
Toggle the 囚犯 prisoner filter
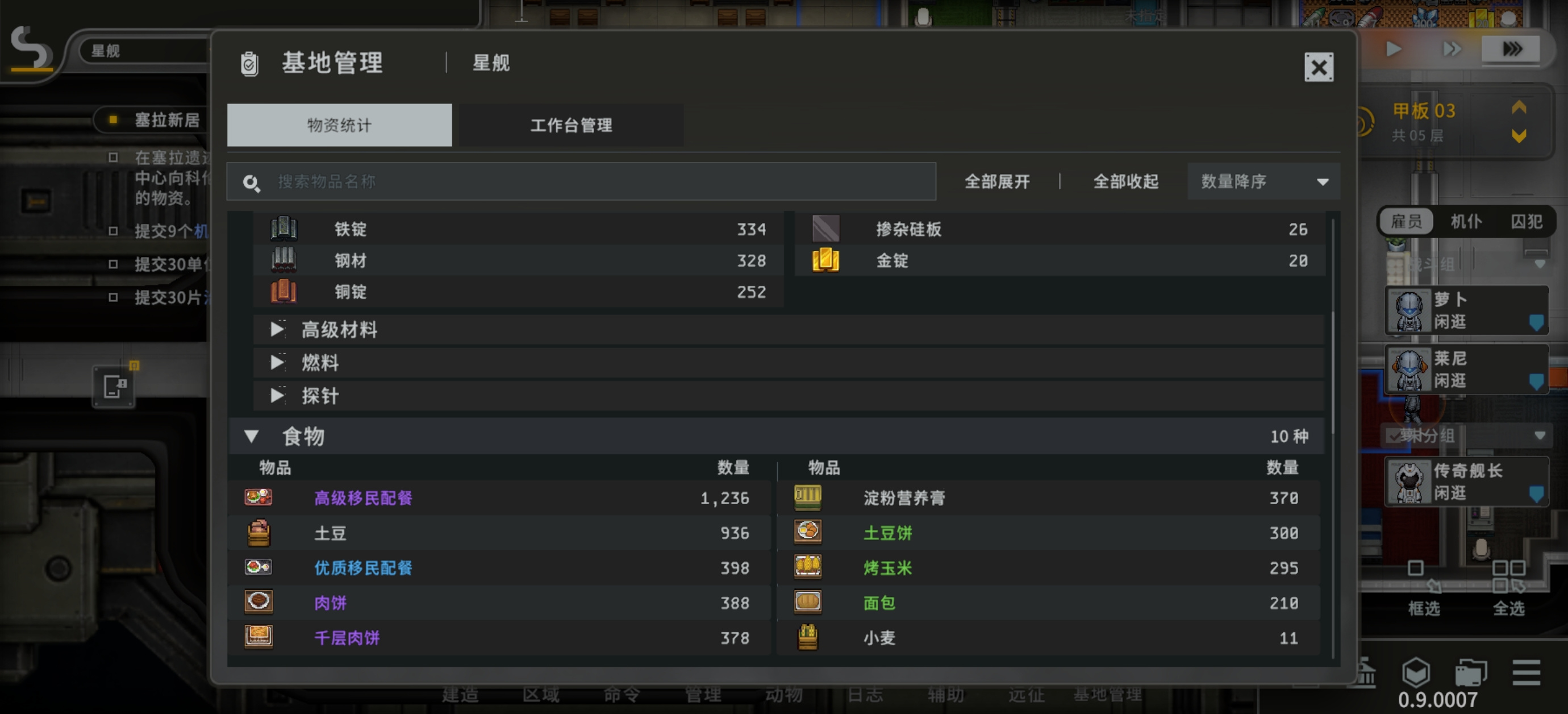click(x=1527, y=221)
